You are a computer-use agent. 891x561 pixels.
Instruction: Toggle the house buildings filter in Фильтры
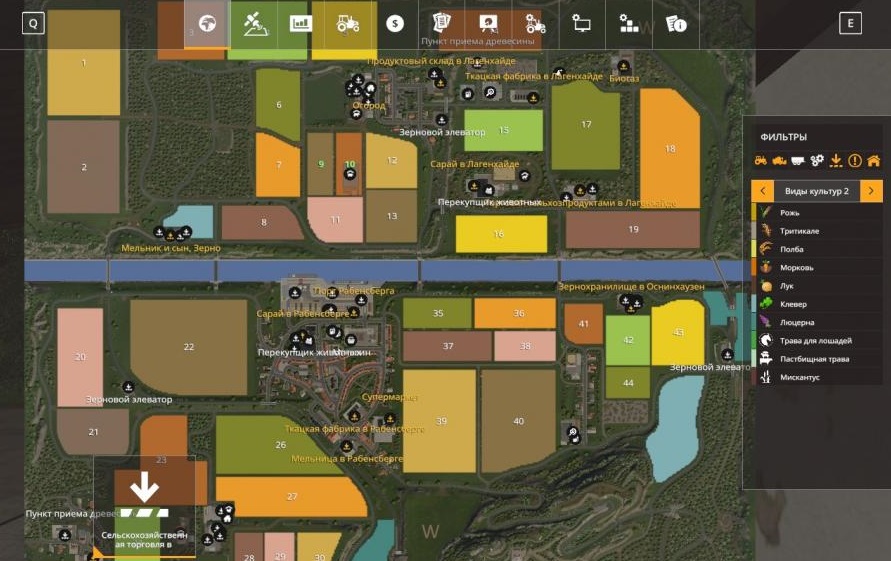[x=873, y=160]
